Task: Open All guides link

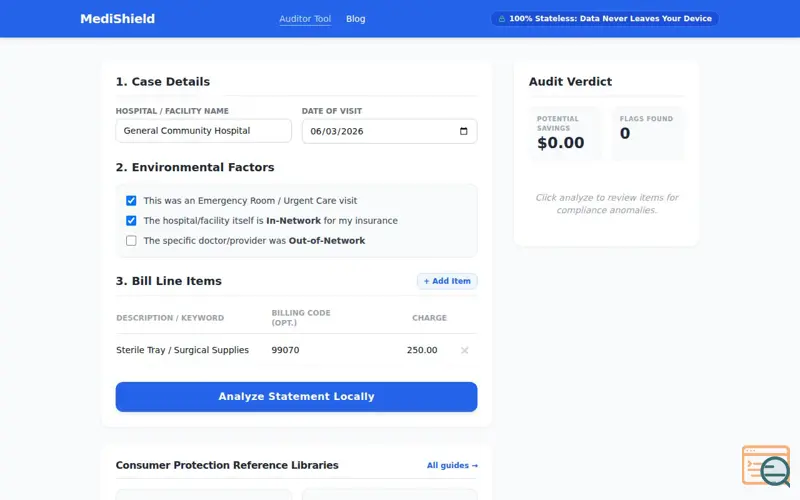Action: (x=452, y=465)
